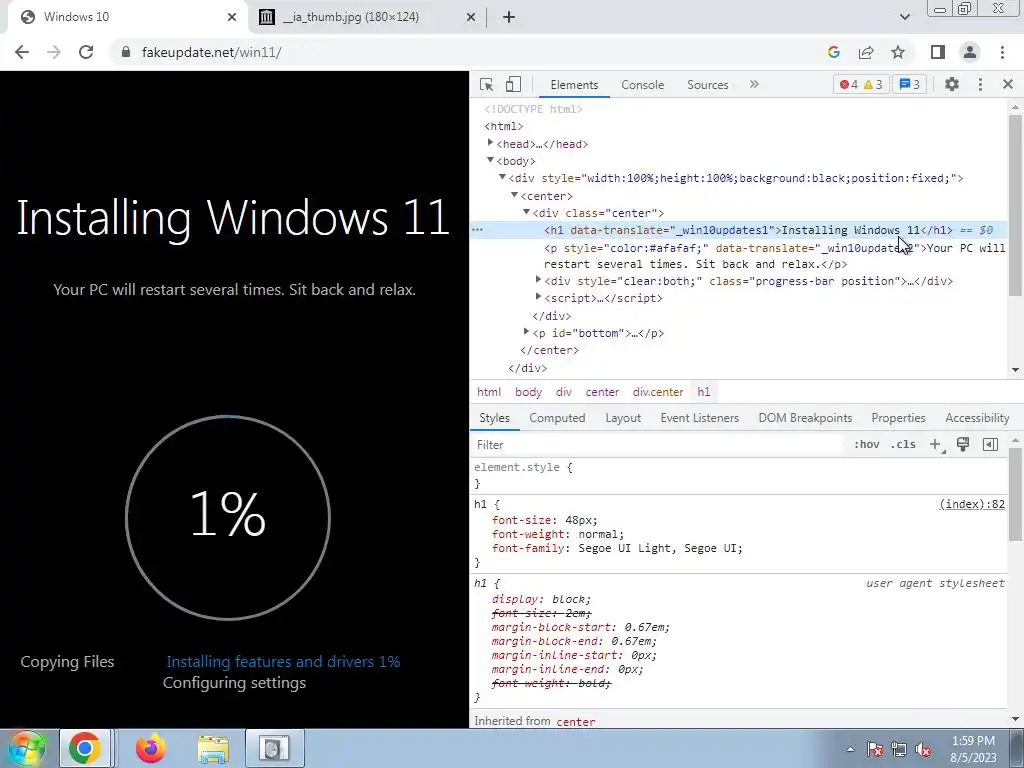Show more DevTools tabs chevron

[754, 84]
